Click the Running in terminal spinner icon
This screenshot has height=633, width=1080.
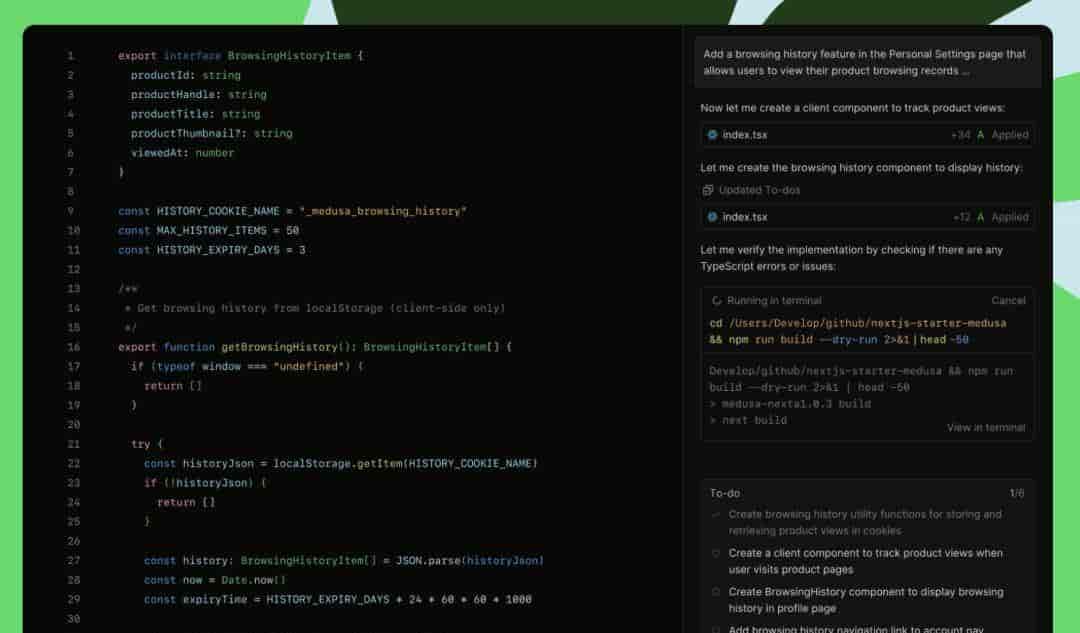pos(716,300)
